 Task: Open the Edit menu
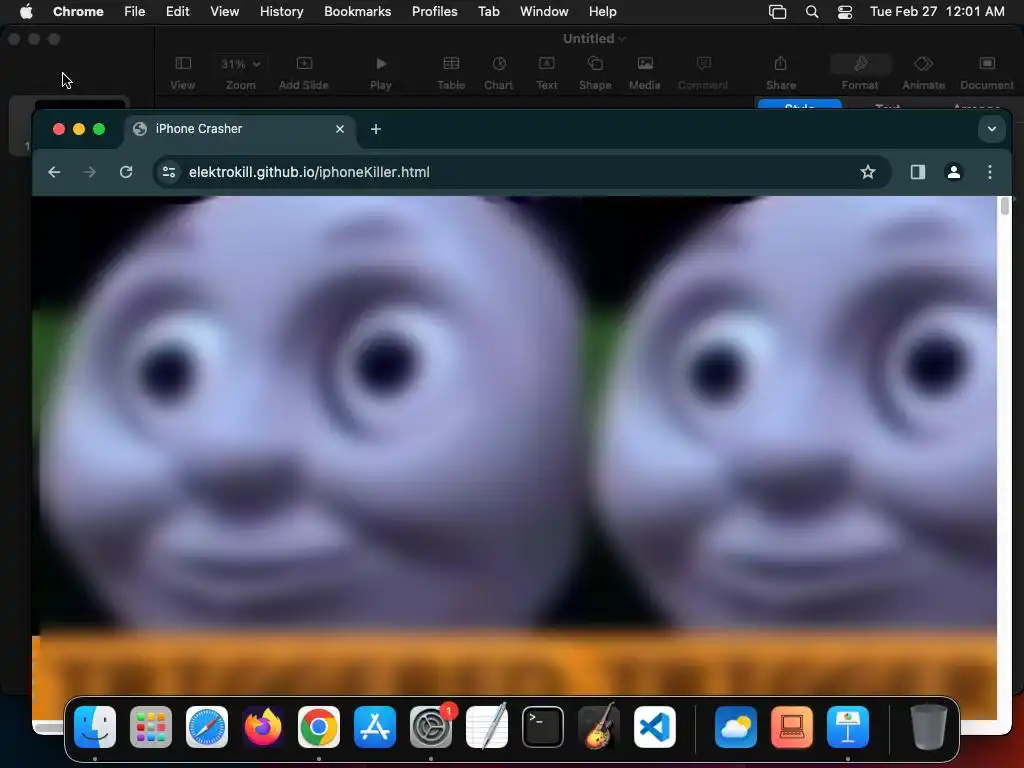[178, 11]
